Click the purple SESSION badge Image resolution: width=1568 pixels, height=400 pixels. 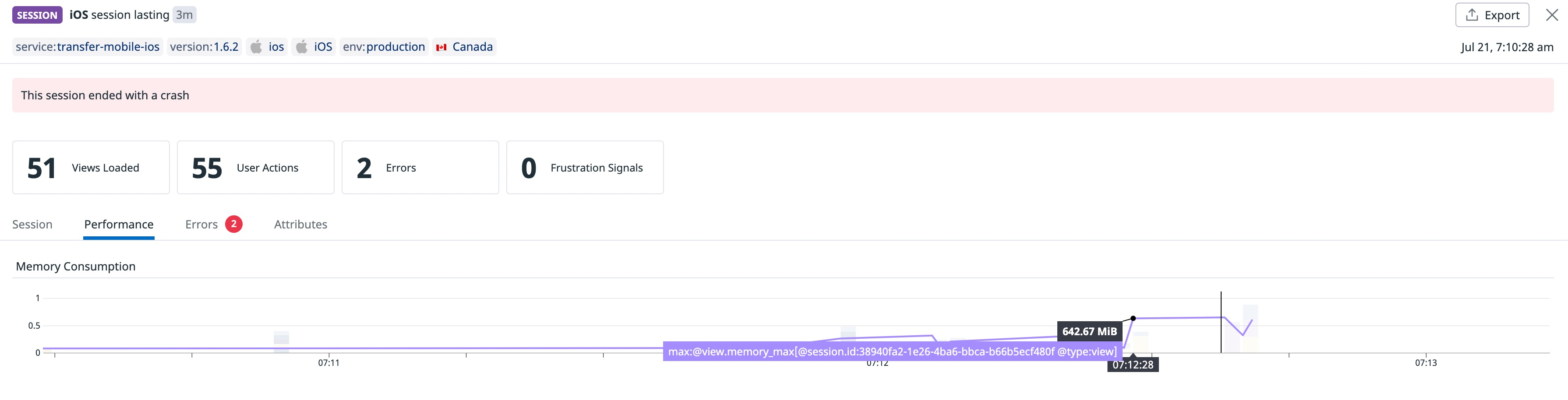coord(36,14)
